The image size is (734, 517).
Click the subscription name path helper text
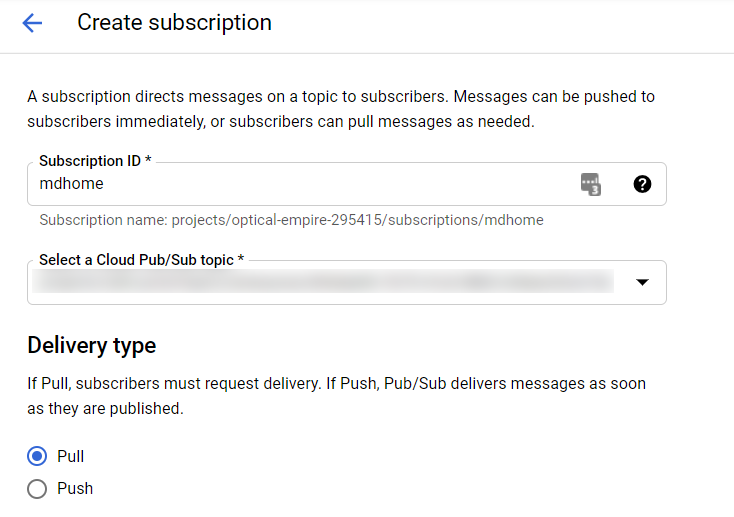[291, 220]
